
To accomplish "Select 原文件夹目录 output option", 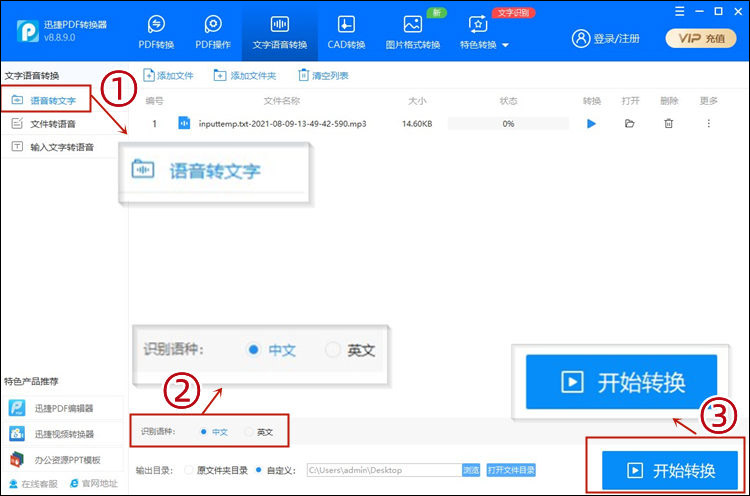I will click(x=189, y=470).
